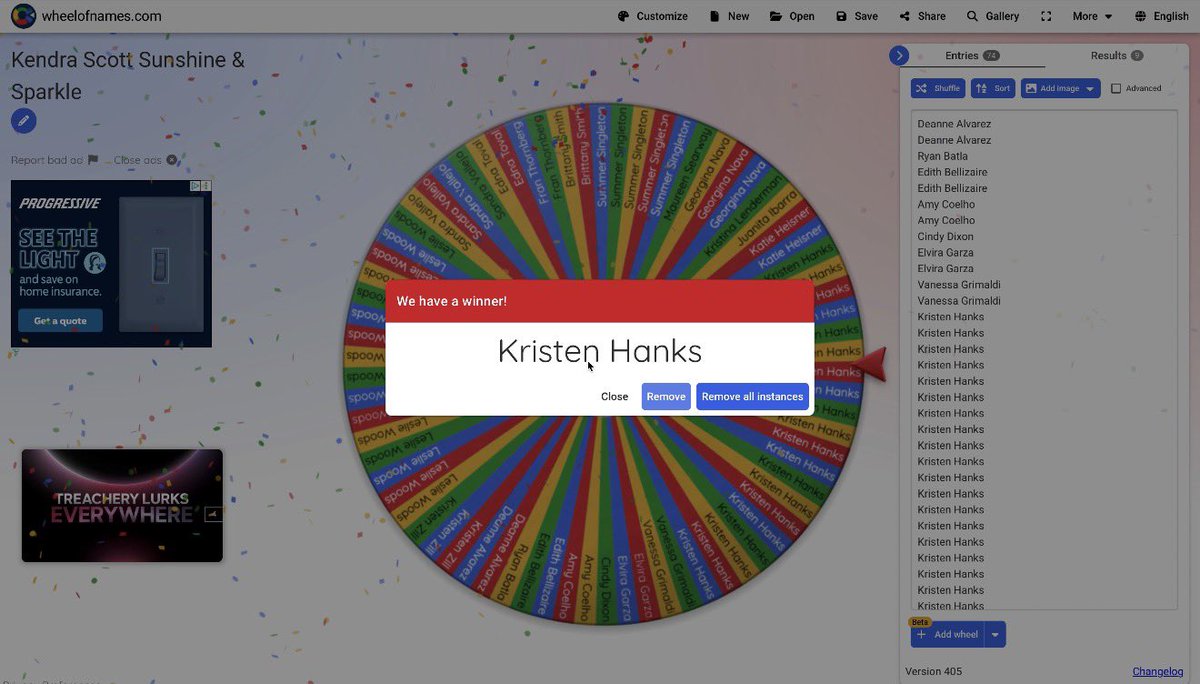Click the wheel title Kendra Scott Sunshine & Sparkle
The height and width of the screenshot is (684, 1200).
(128, 75)
